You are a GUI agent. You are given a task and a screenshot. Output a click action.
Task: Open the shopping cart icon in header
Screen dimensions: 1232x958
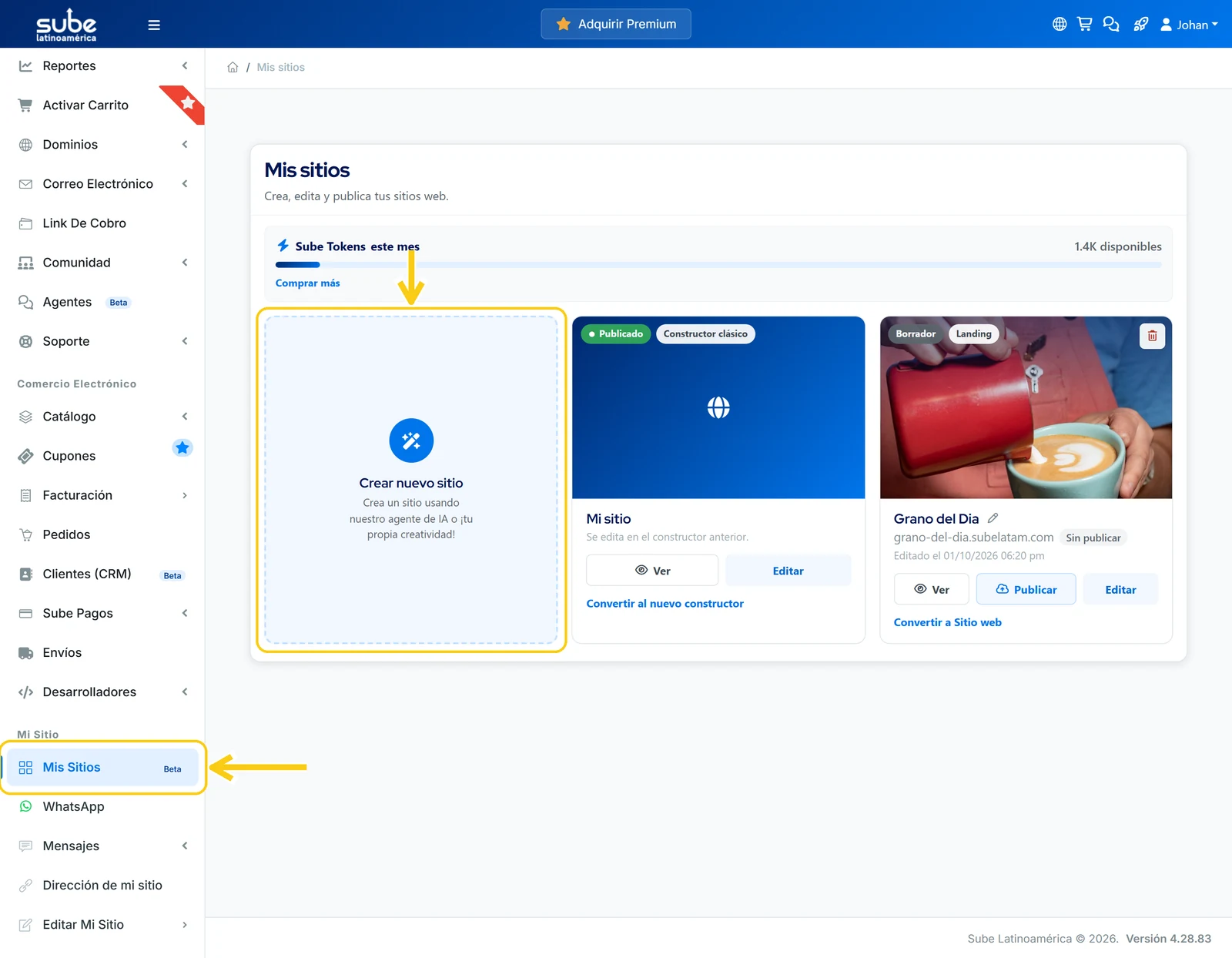[x=1085, y=24]
